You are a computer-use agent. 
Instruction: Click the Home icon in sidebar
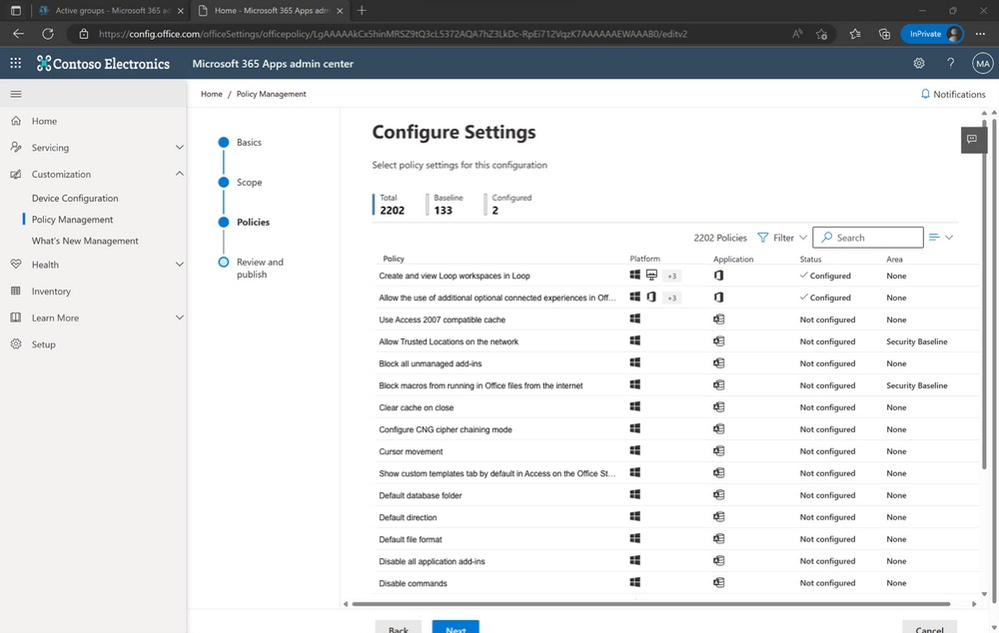coord(16,120)
